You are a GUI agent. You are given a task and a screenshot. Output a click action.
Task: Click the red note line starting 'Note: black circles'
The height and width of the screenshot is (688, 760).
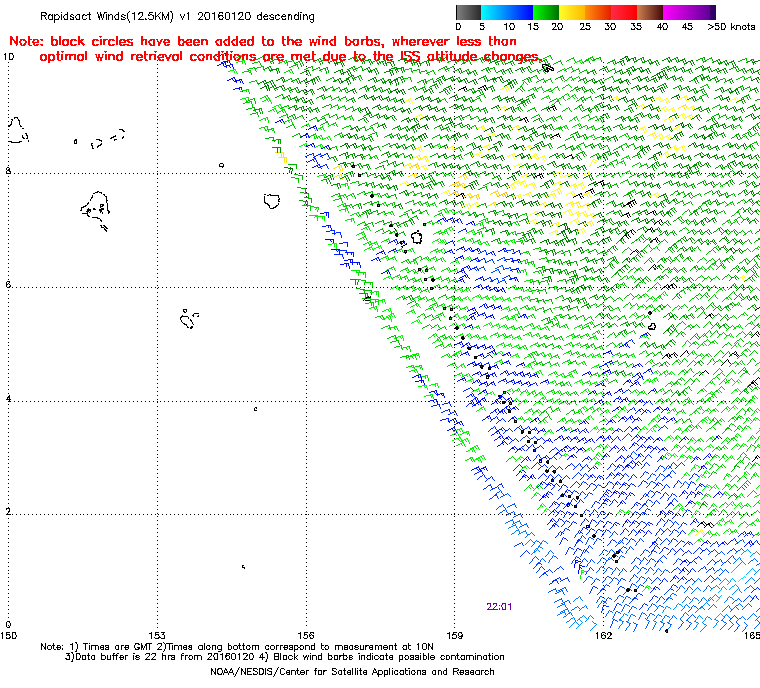click(263, 41)
